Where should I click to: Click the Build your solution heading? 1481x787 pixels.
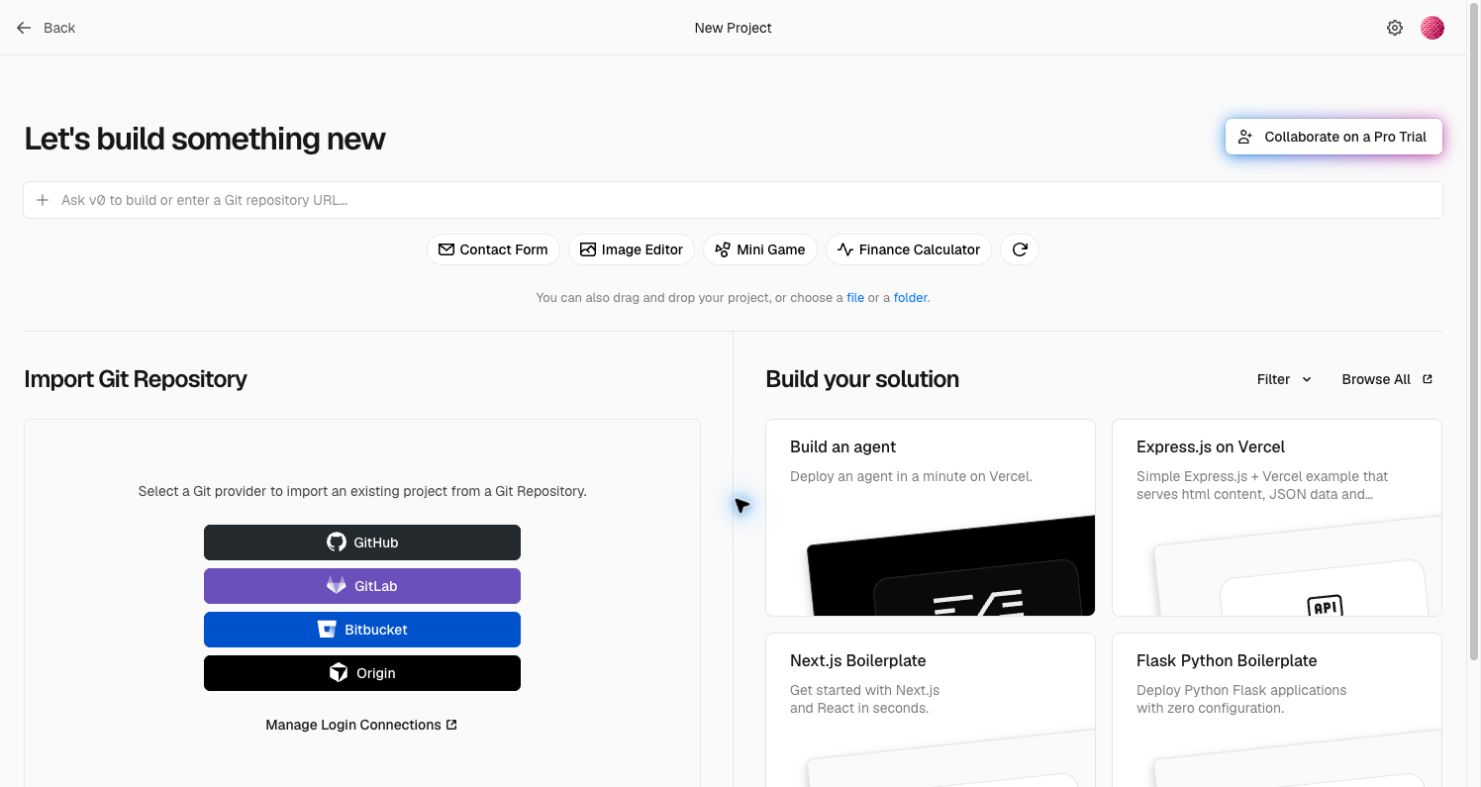coord(862,379)
